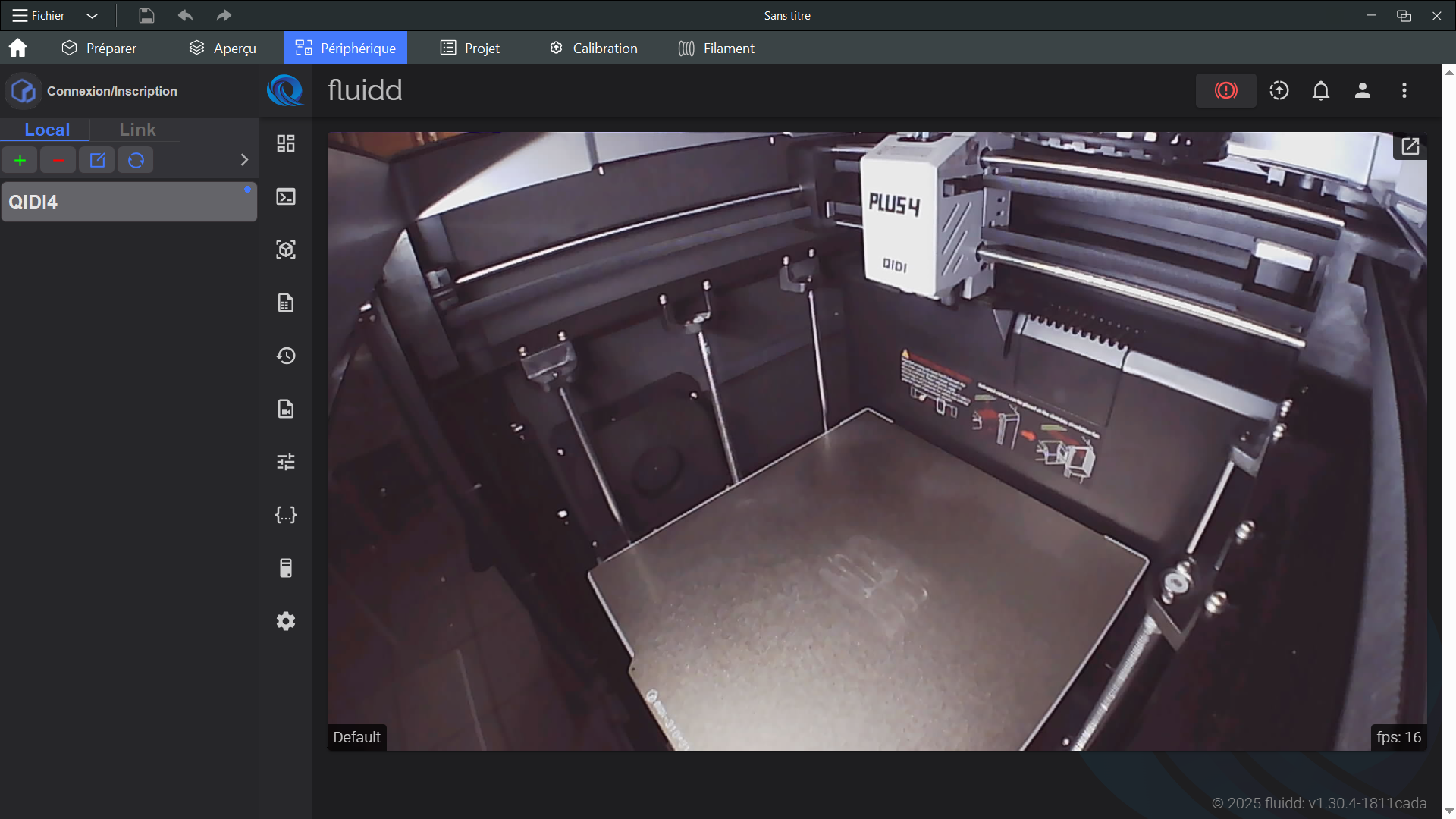Open the fluidd console sidebar icon
This screenshot has width=1456, height=819.
[x=286, y=197]
